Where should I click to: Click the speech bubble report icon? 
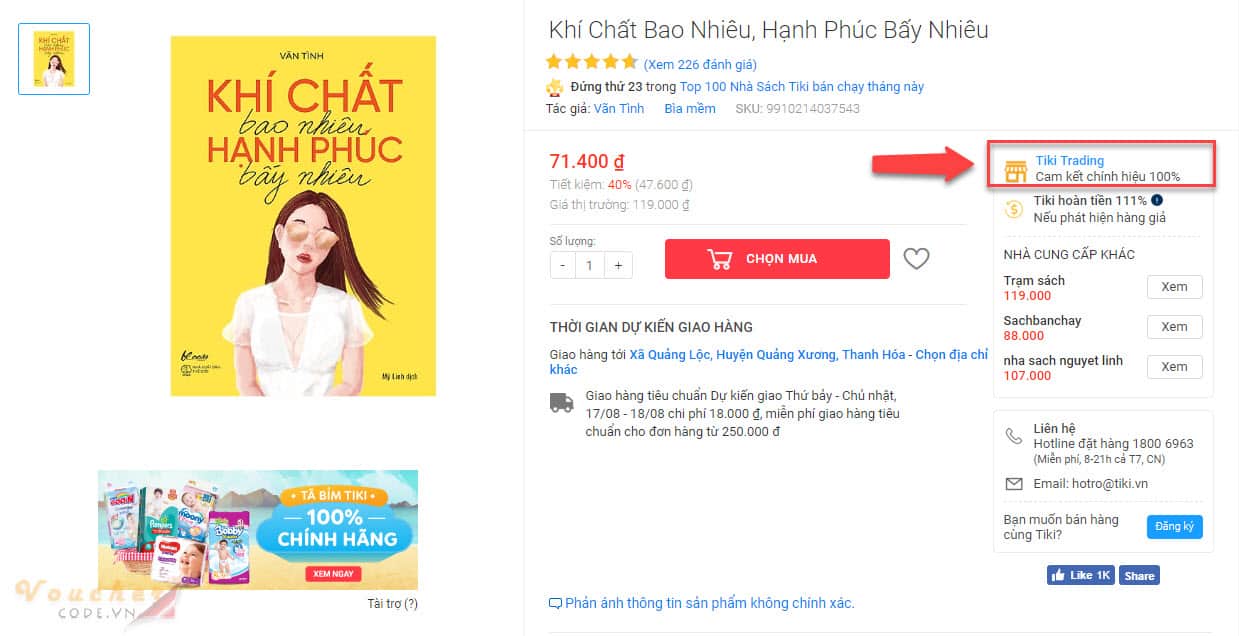(555, 604)
